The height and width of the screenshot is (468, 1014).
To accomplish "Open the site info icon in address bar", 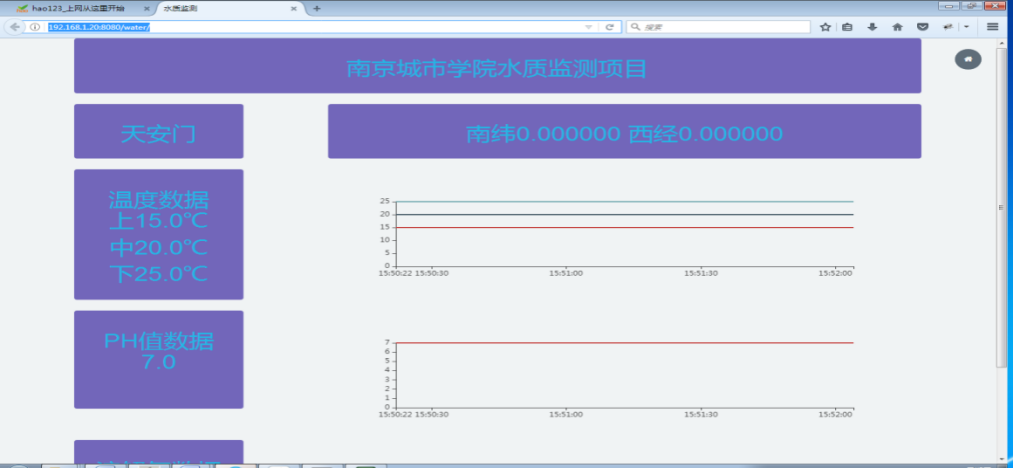I will (35, 27).
